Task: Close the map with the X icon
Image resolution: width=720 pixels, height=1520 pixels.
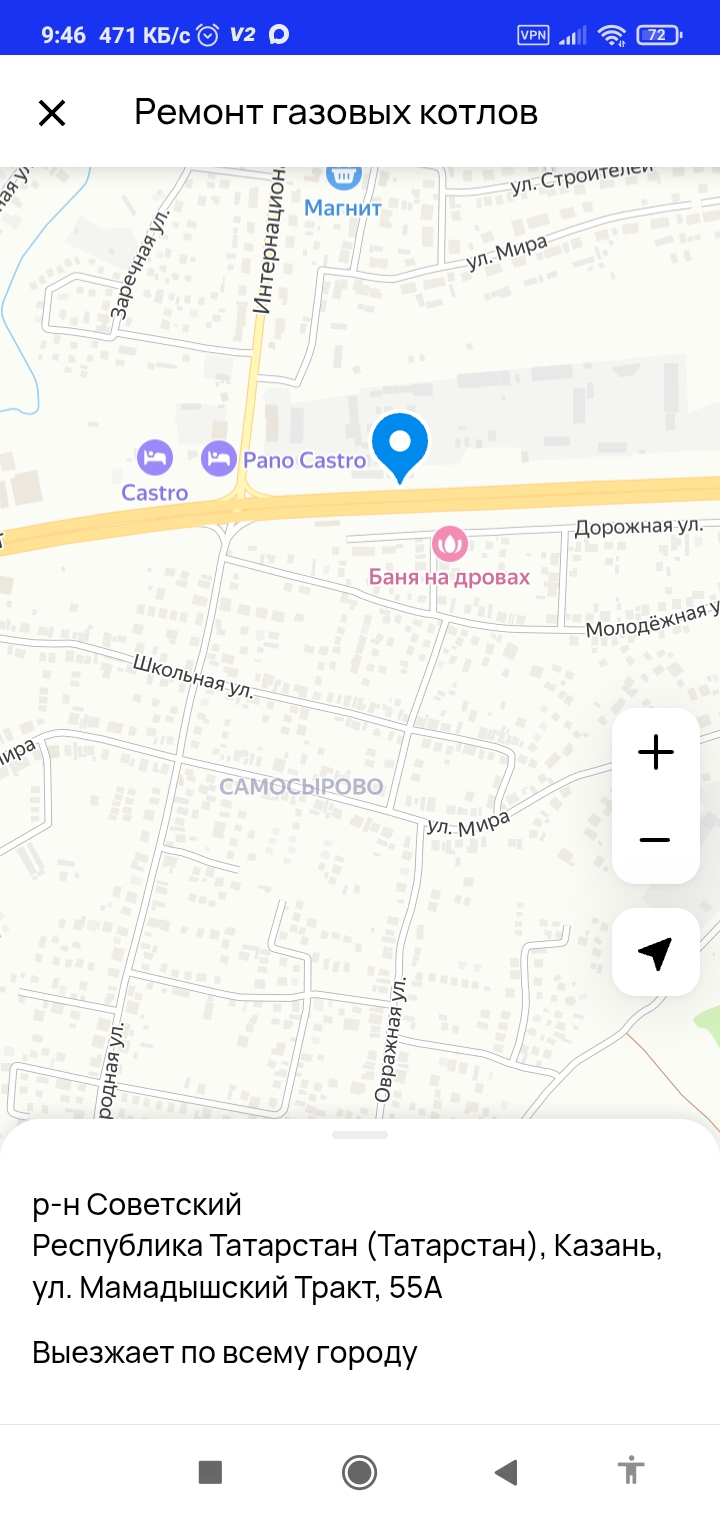Action: click(52, 113)
